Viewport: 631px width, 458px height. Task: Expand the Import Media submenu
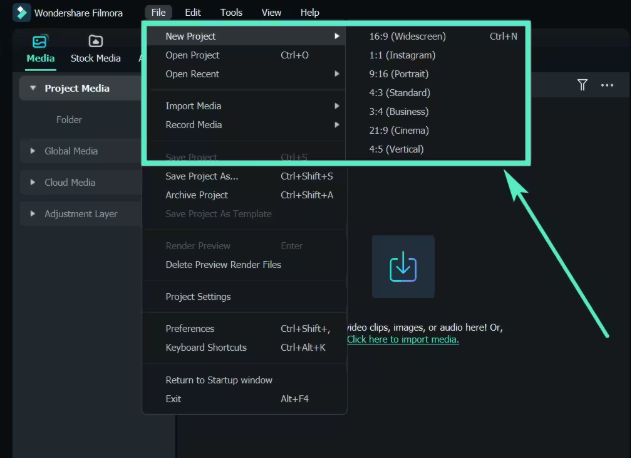[x=246, y=106]
